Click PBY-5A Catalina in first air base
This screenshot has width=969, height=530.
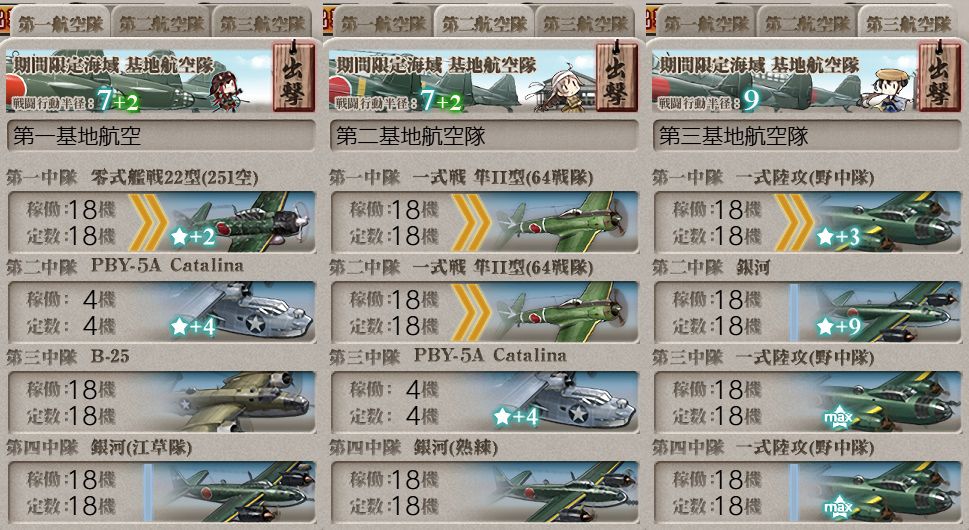161,312
